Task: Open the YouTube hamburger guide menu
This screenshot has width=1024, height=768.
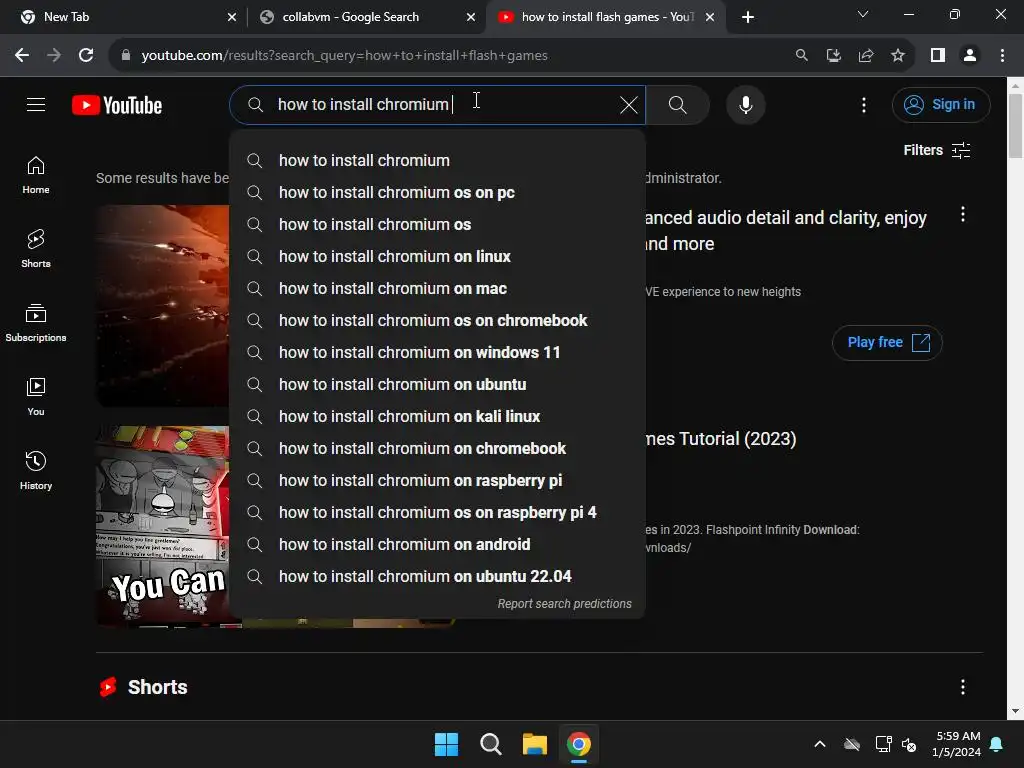Action: [36, 104]
